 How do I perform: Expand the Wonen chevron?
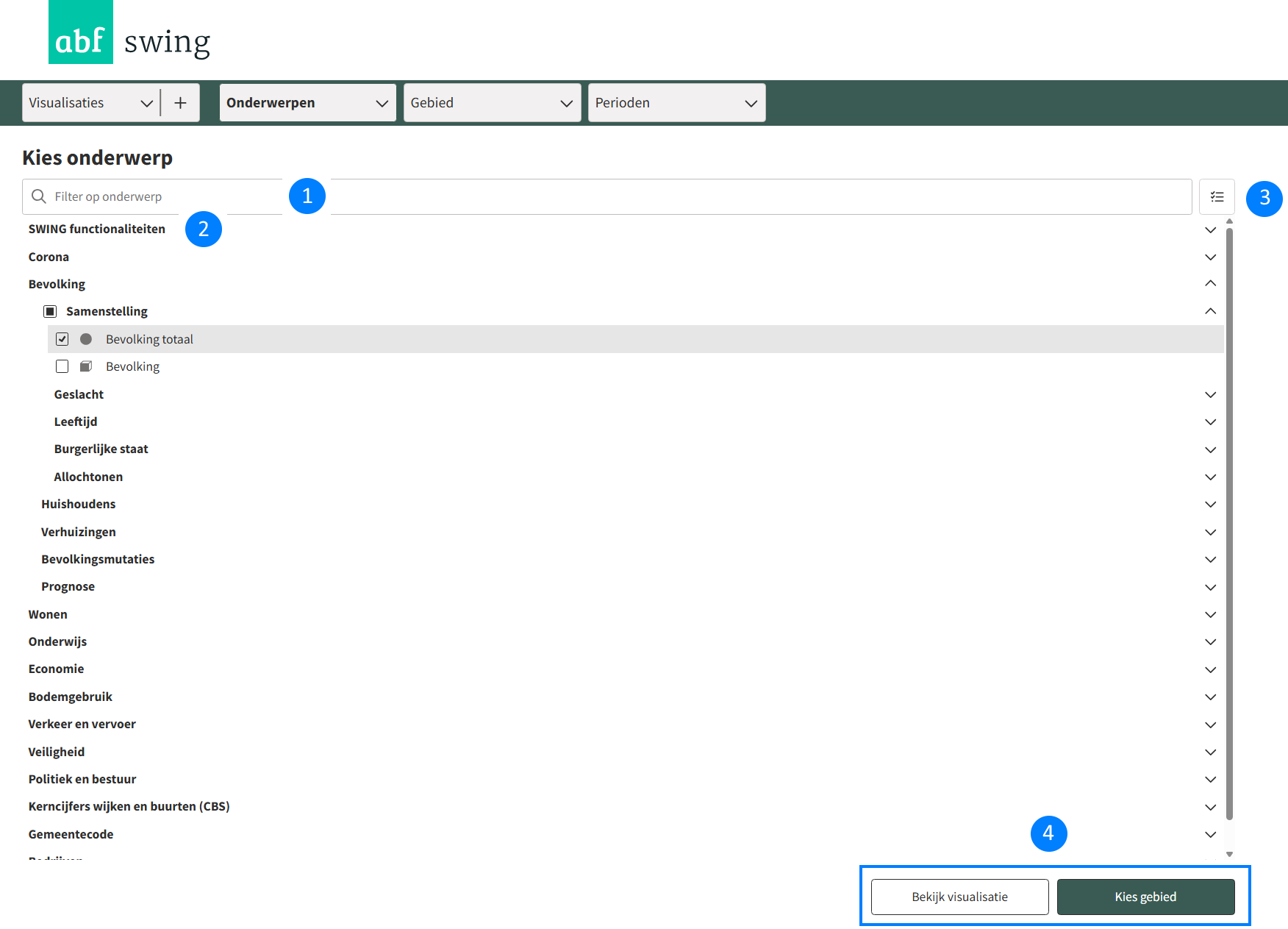1210,614
